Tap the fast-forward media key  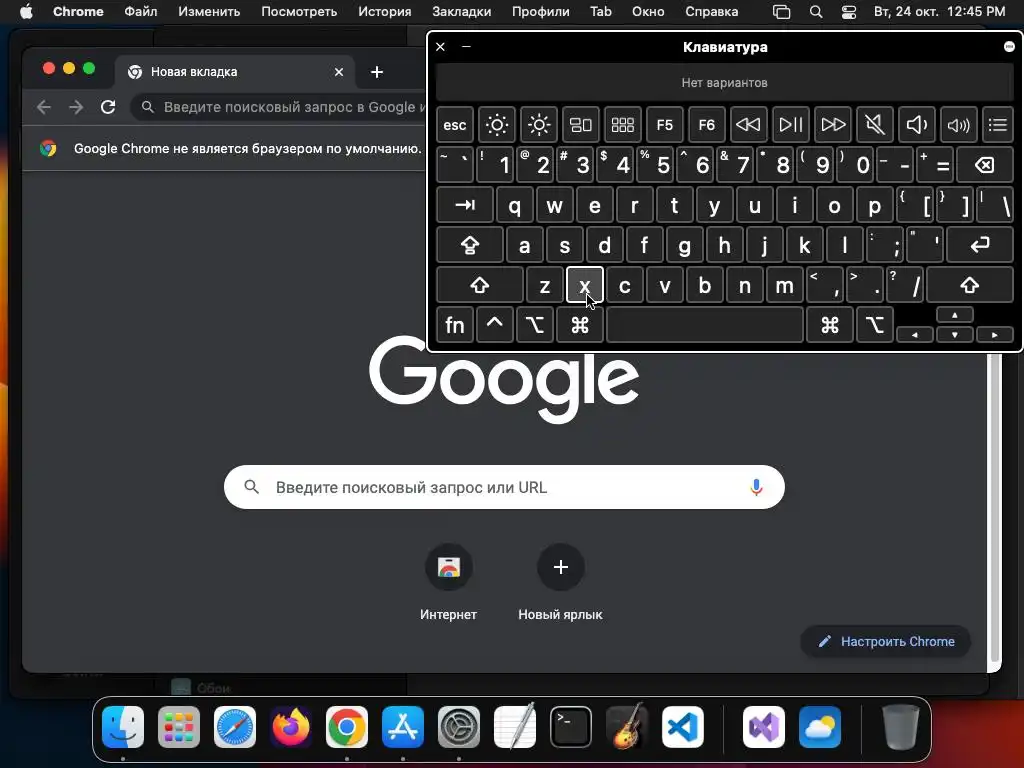(x=833, y=125)
